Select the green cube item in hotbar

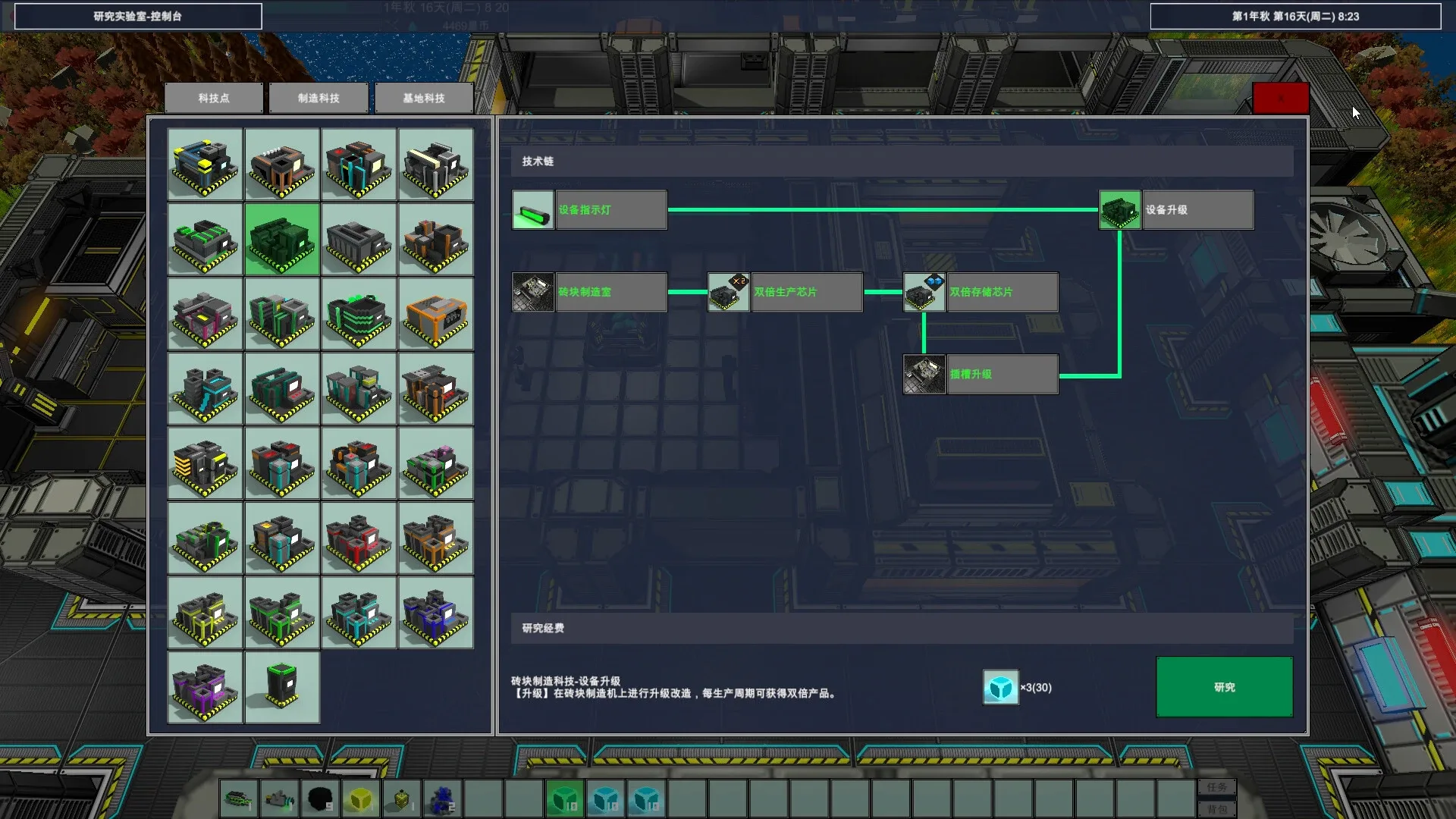point(565,799)
